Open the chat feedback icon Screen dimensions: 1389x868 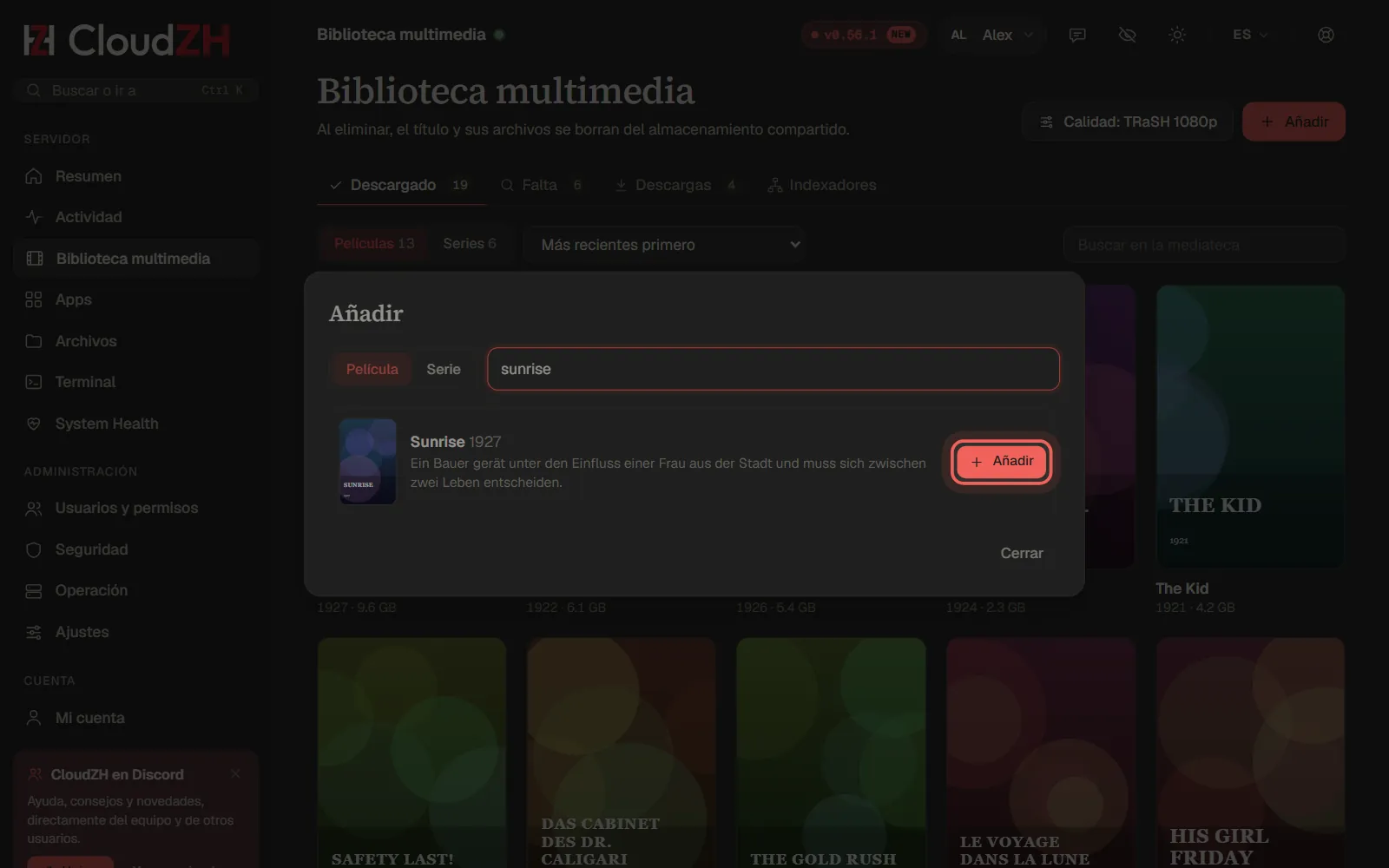(1077, 35)
